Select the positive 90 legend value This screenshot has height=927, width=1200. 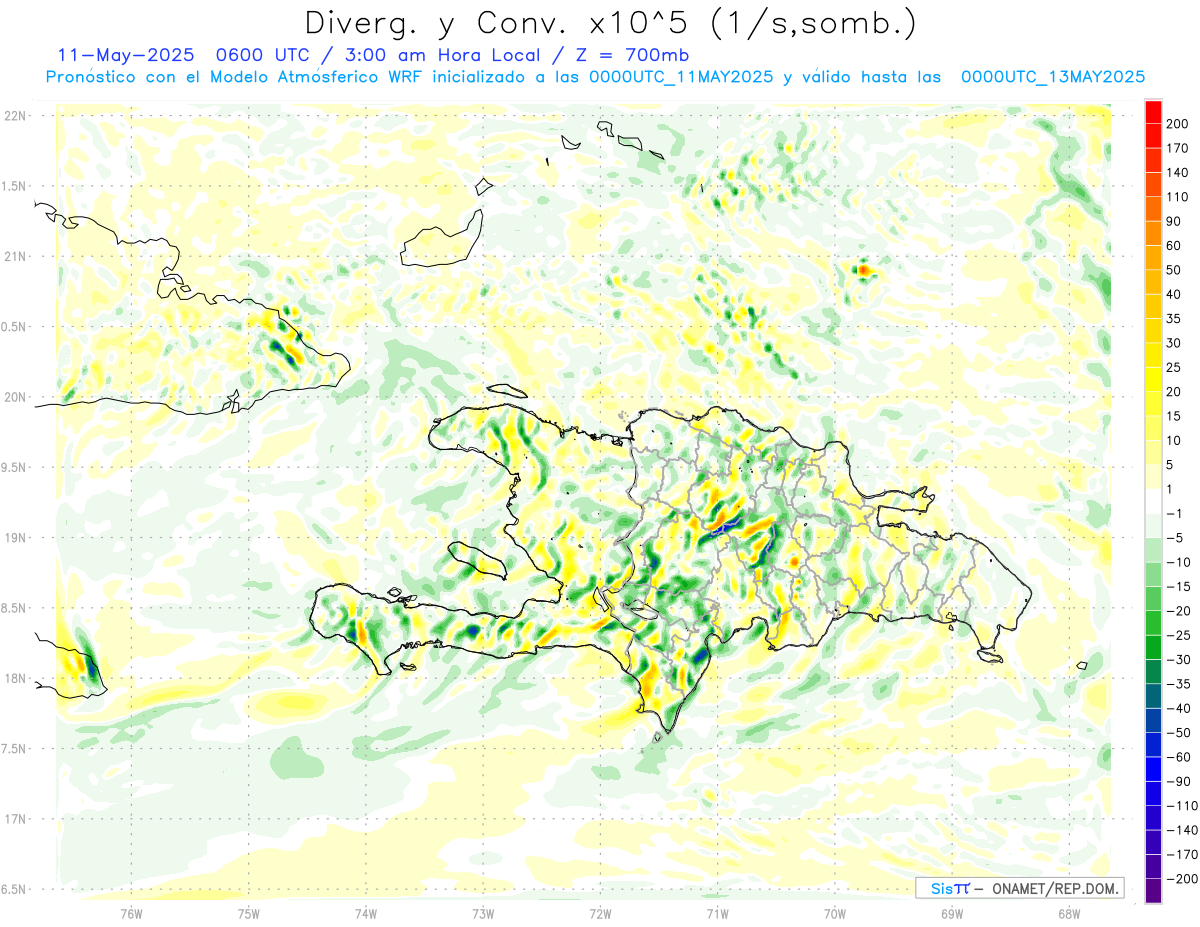[1176, 221]
